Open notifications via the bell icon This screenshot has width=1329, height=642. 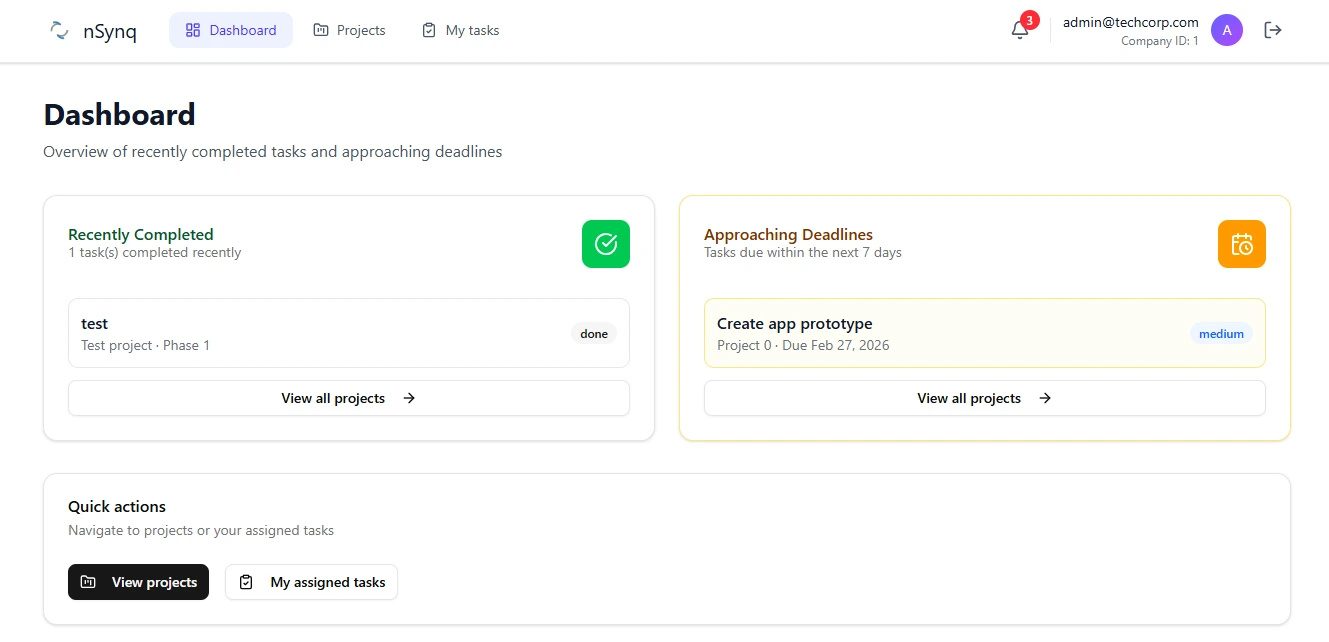1019,31
